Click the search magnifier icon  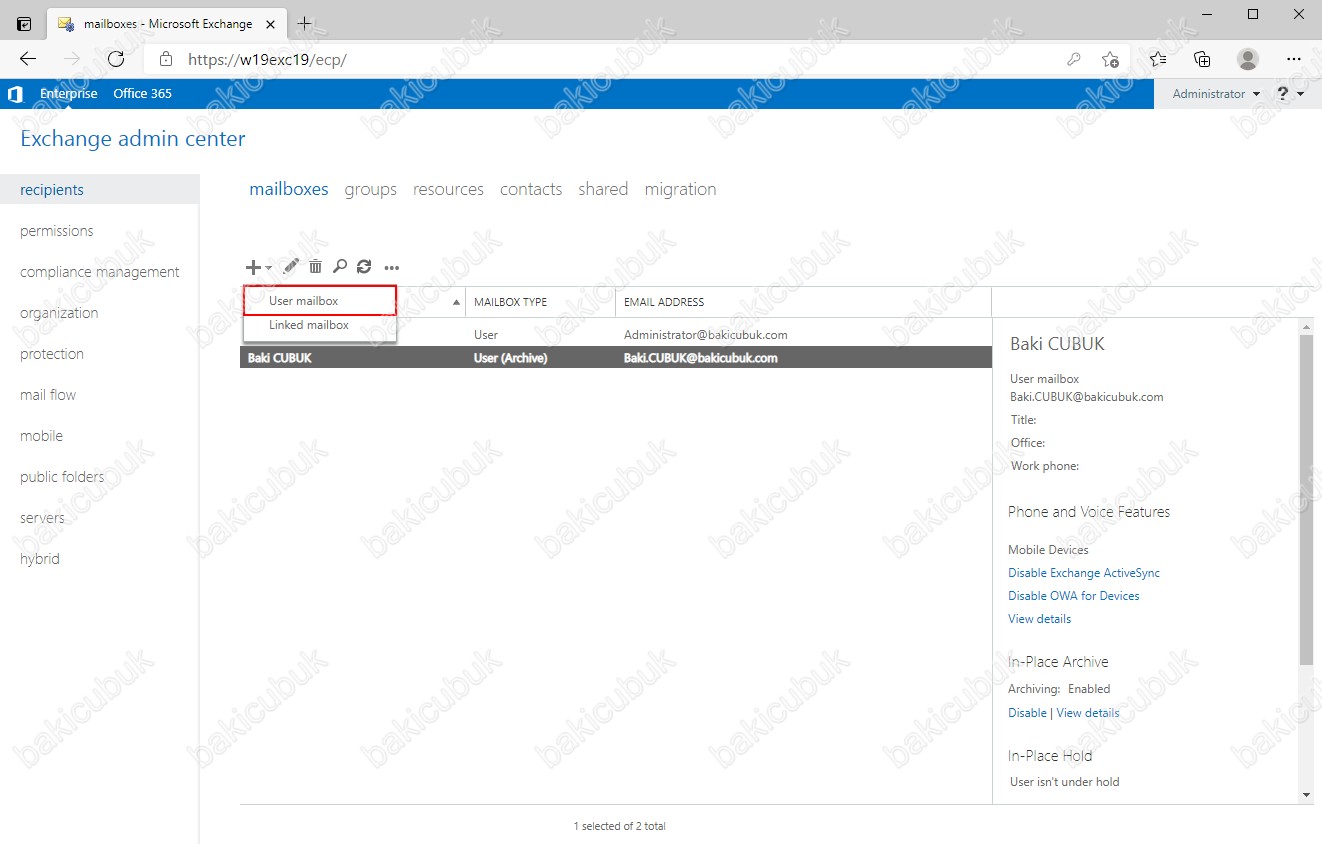(340, 267)
